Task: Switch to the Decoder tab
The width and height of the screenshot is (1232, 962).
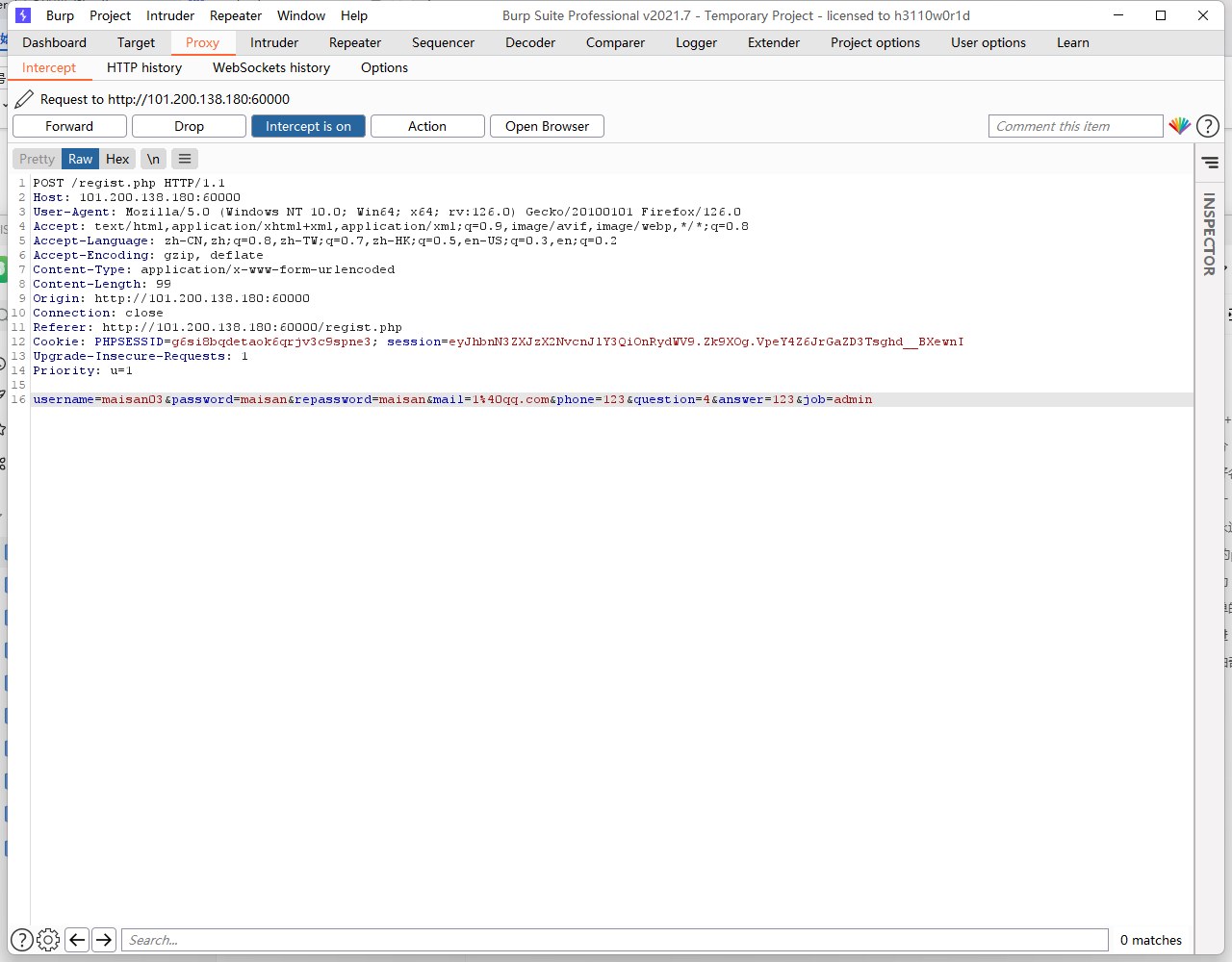Action: [x=530, y=42]
